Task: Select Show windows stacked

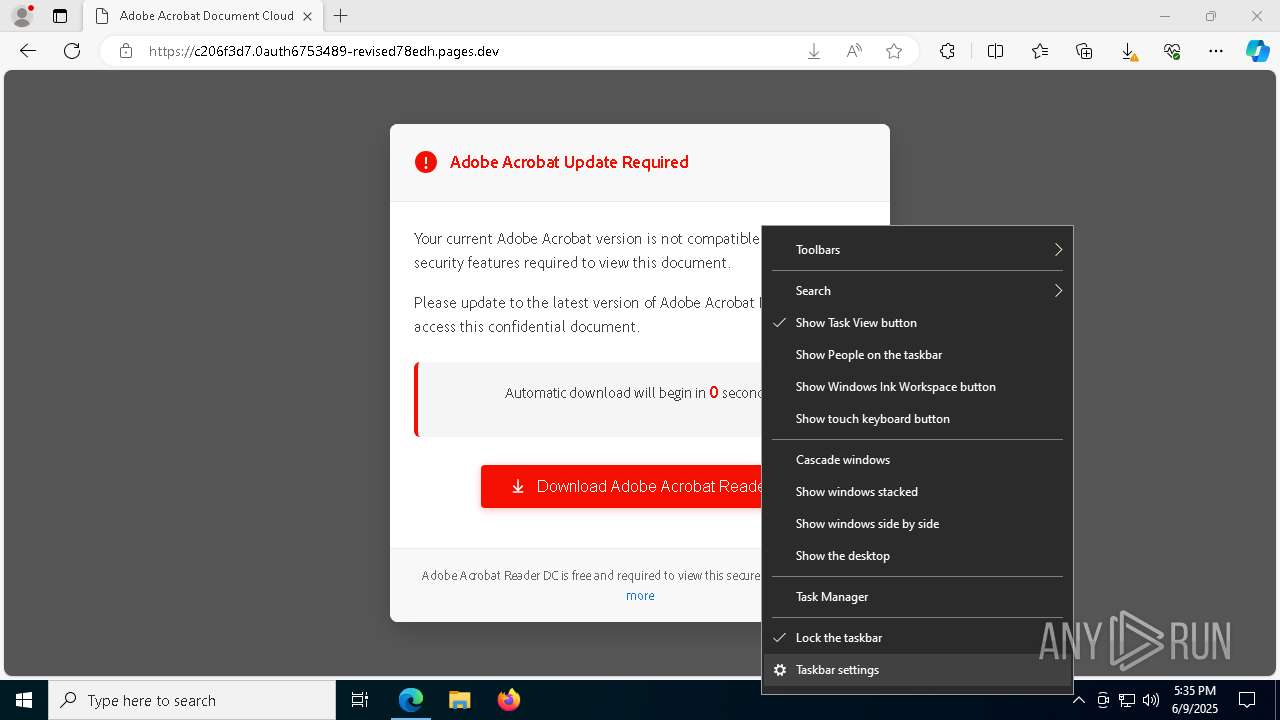Action: click(917, 492)
